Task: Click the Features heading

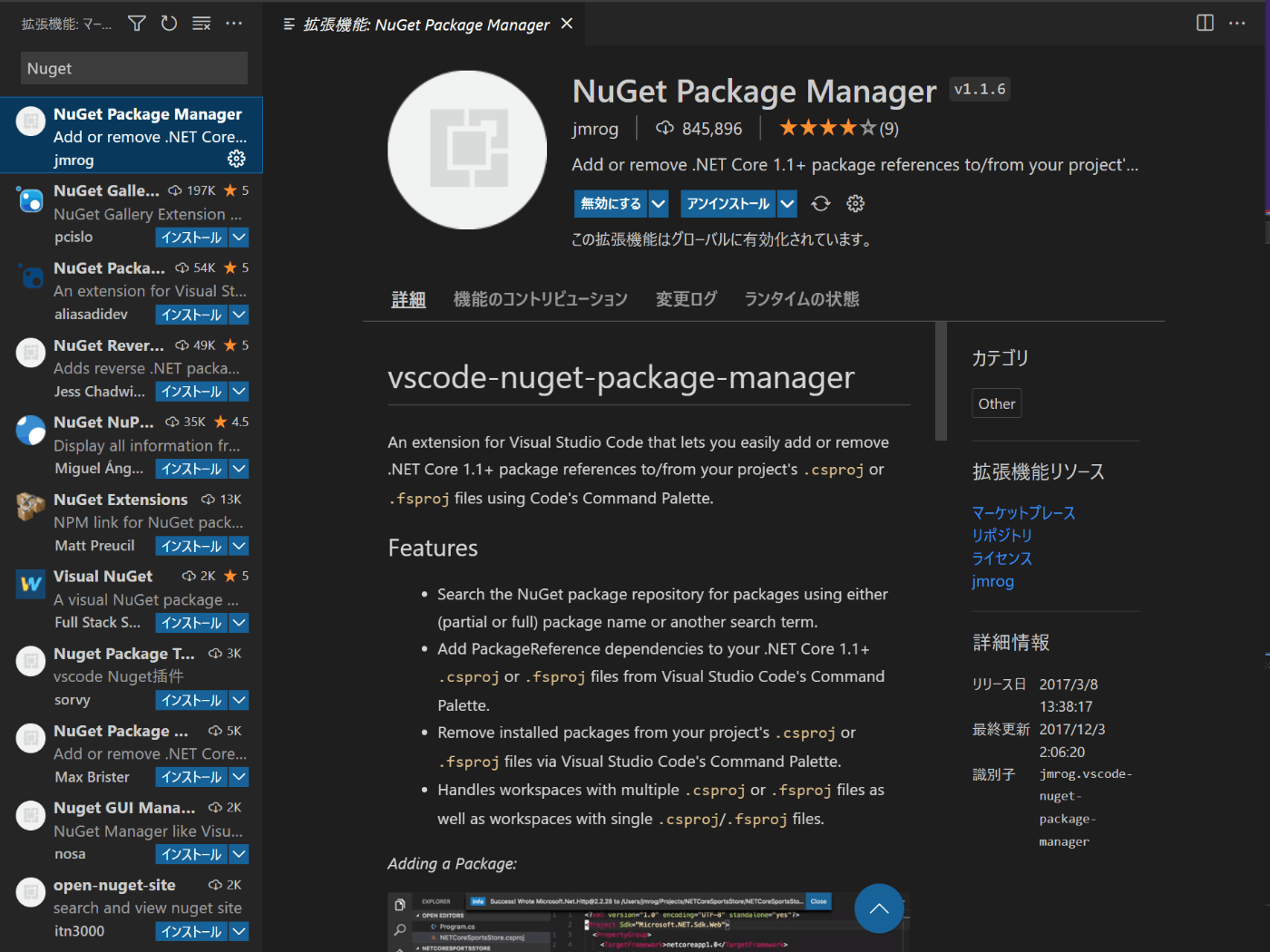Action: point(433,548)
